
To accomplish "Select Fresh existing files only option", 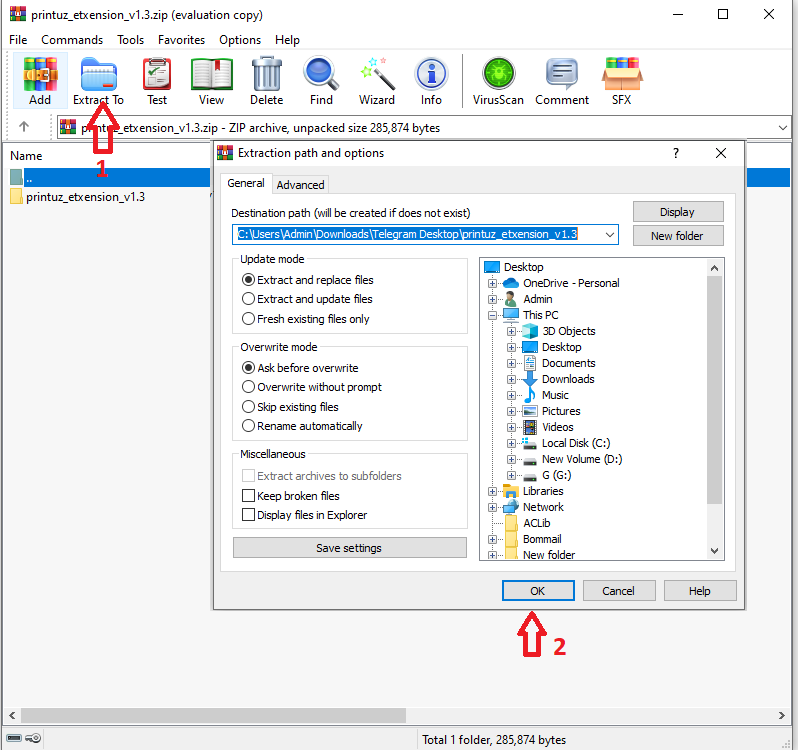I will (x=248, y=319).
